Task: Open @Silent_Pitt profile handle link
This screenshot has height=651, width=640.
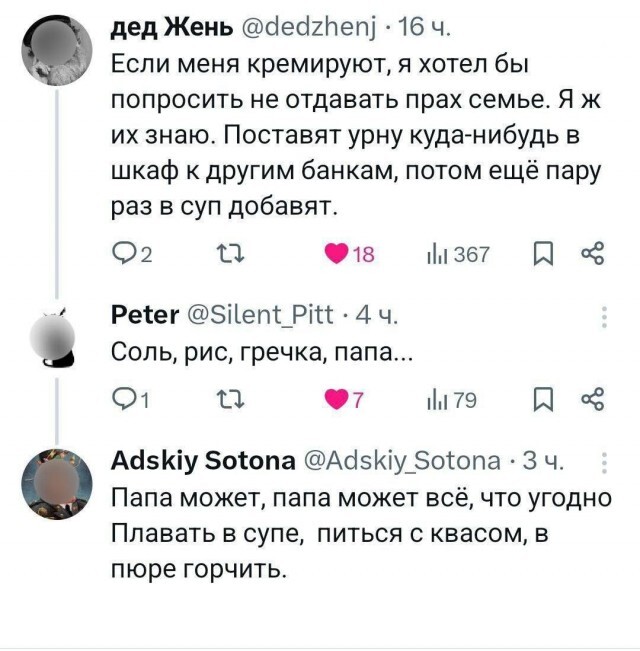Action: 256,318
